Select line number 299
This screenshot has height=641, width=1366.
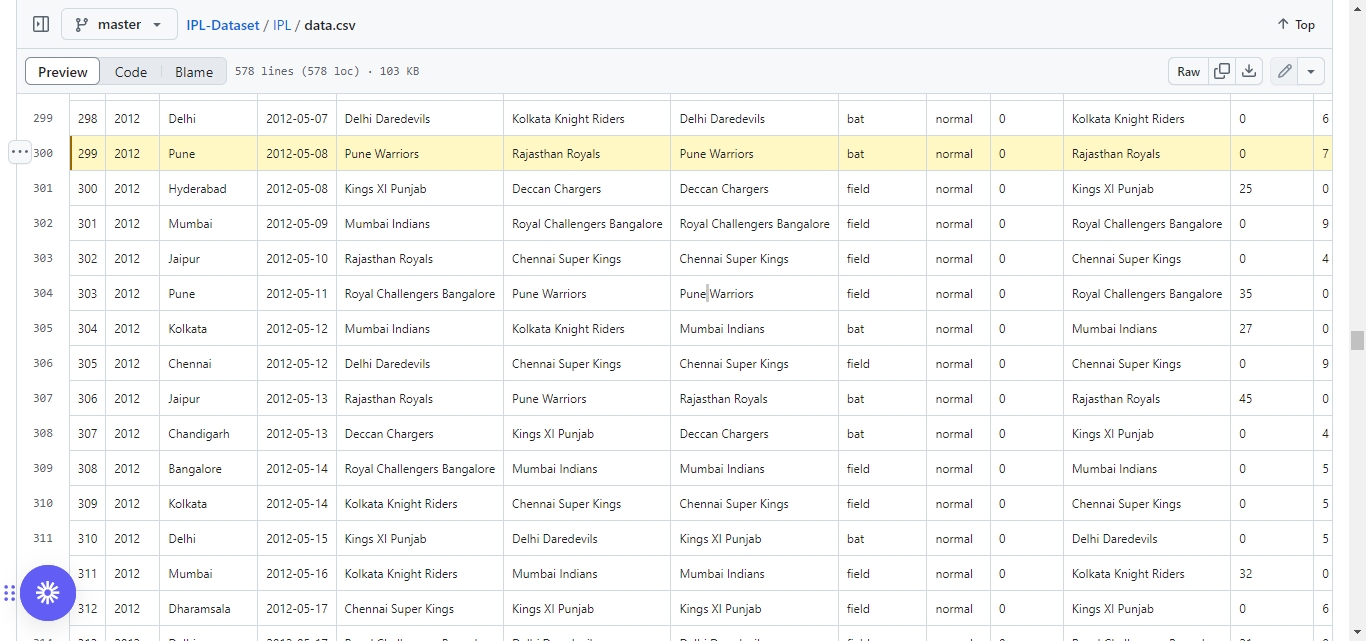(43, 118)
